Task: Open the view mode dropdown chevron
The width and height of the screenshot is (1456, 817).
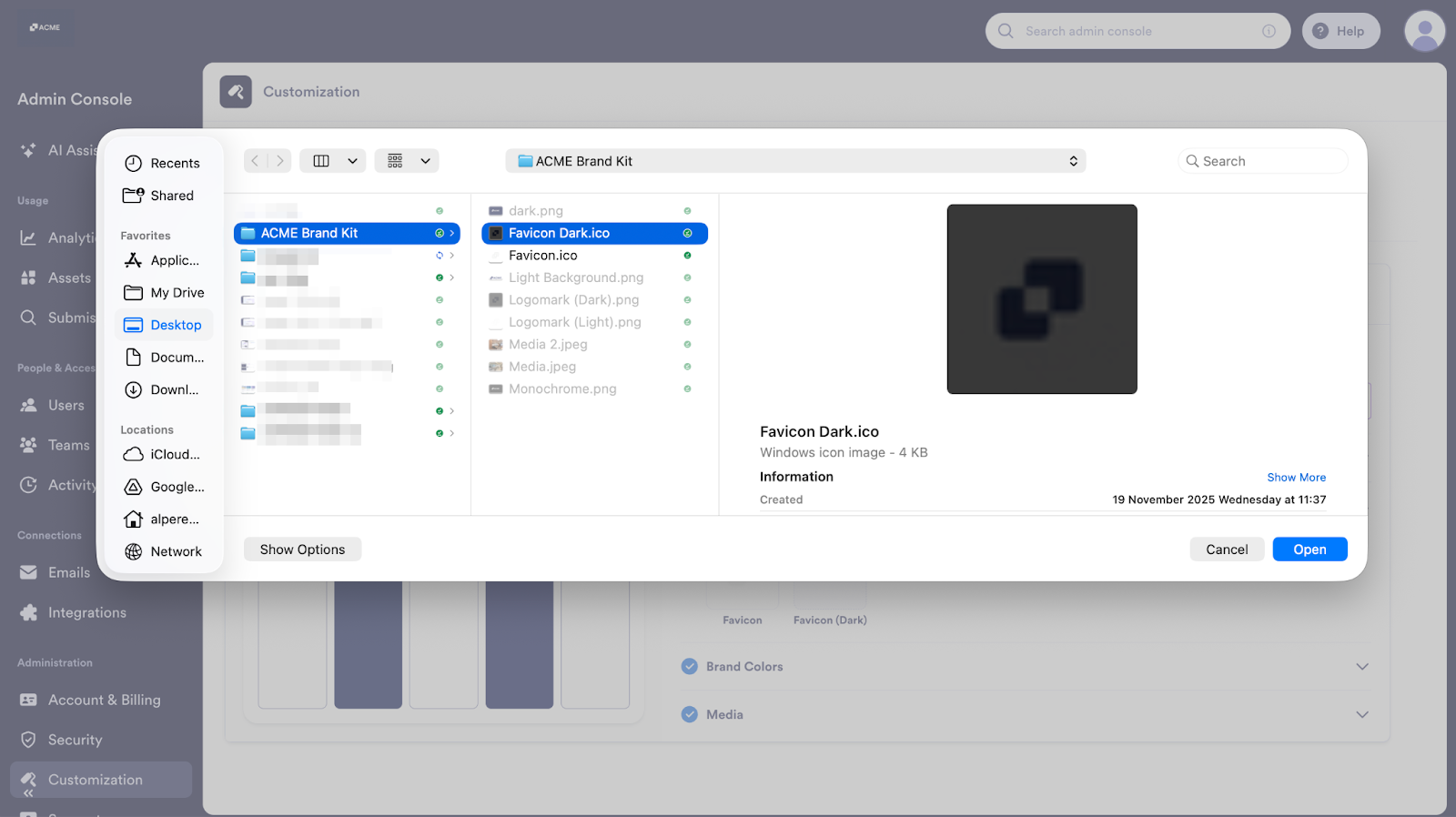Action: tap(352, 161)
